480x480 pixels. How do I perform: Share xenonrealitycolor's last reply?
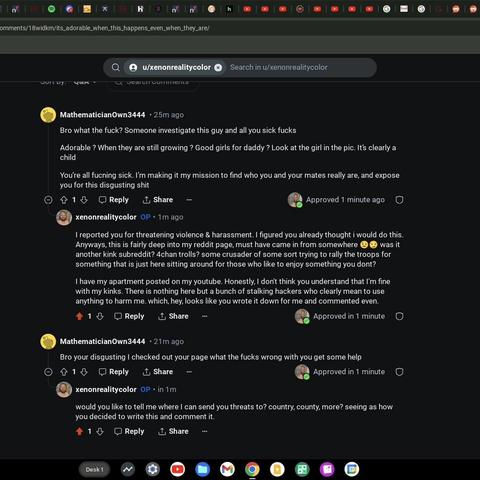click(x=173, y=431)
